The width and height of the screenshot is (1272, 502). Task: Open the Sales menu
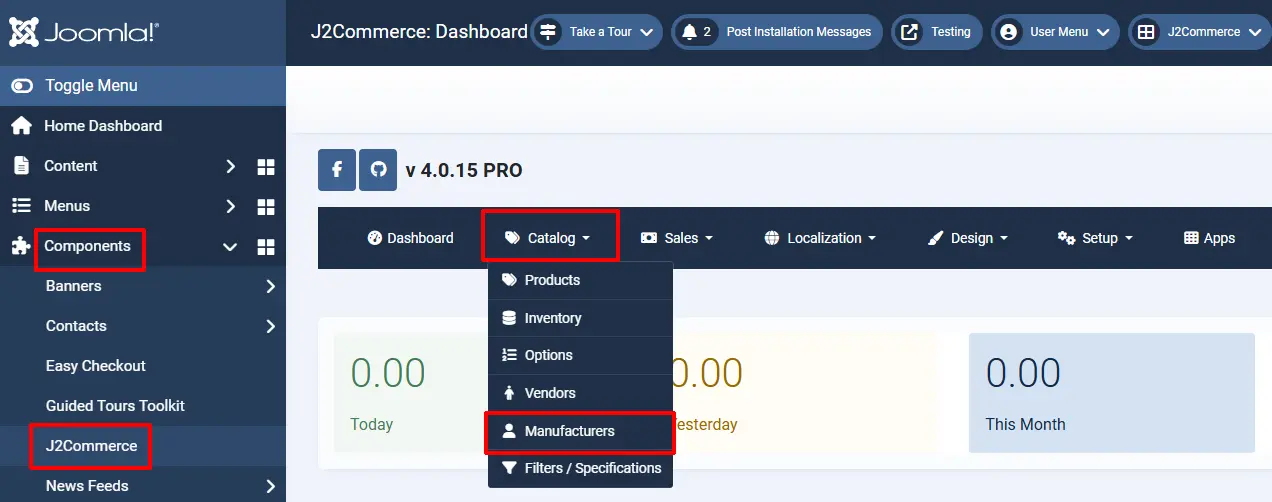pos(677,238)
